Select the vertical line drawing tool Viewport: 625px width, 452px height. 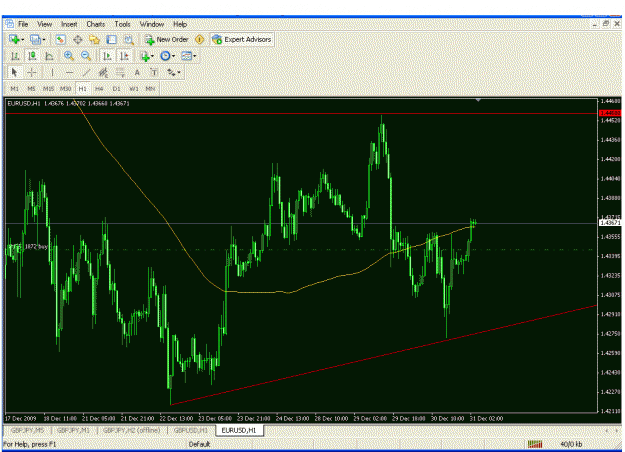[52, 73]
